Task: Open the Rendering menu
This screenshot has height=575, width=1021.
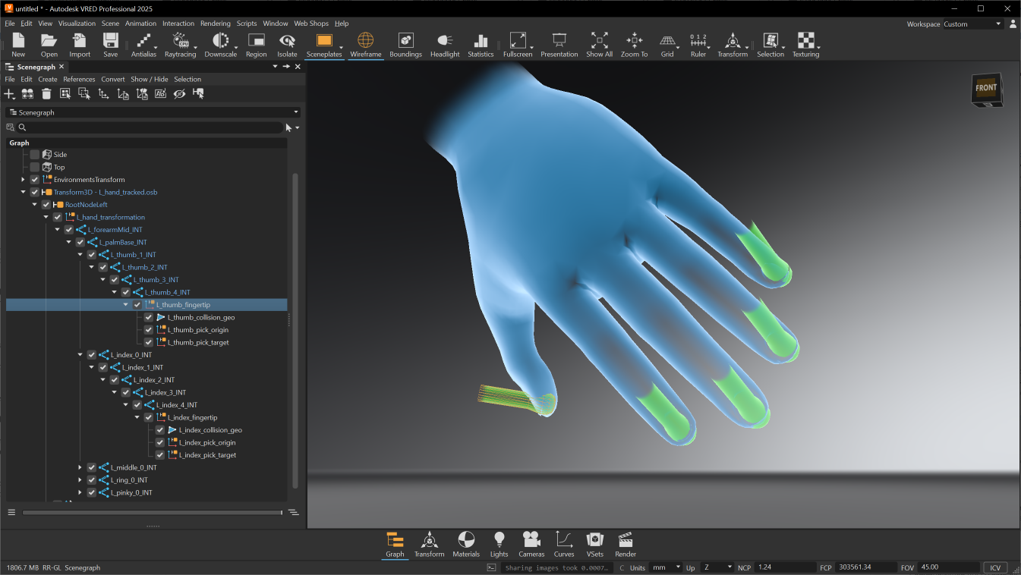Action: (x=215, y=23)
